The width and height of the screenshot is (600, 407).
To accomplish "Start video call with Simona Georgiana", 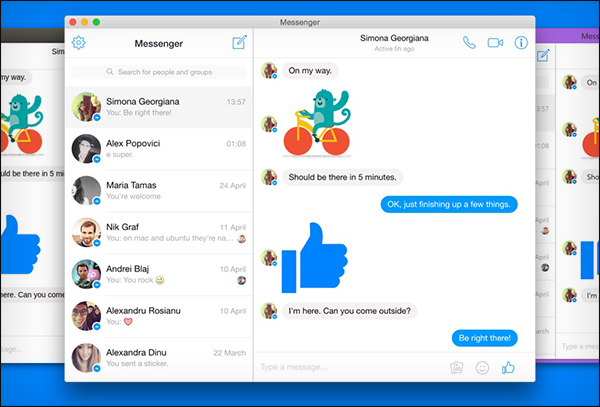I will click(x=495, y=42).
